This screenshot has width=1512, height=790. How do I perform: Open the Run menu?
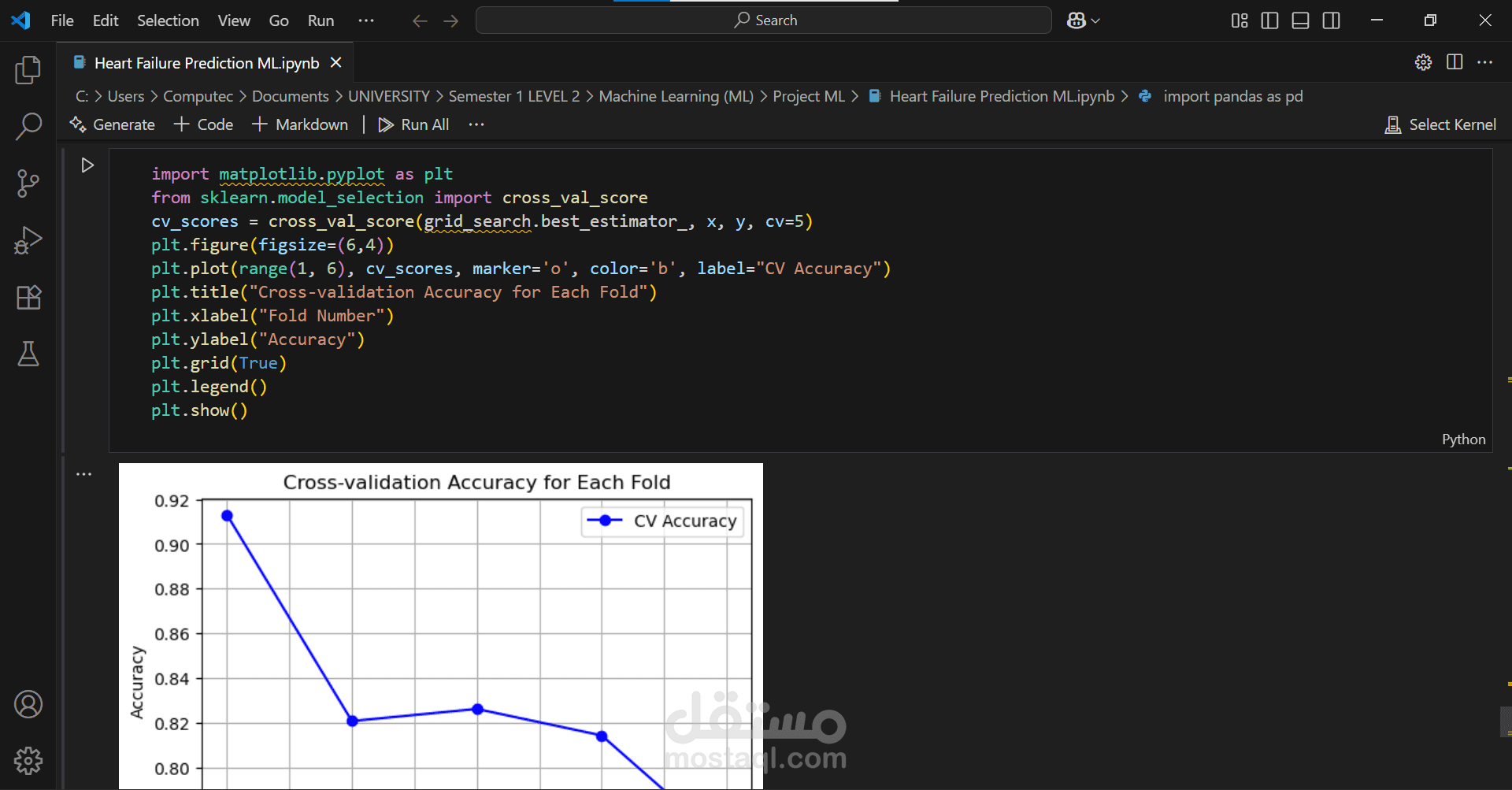click(321, 20)
